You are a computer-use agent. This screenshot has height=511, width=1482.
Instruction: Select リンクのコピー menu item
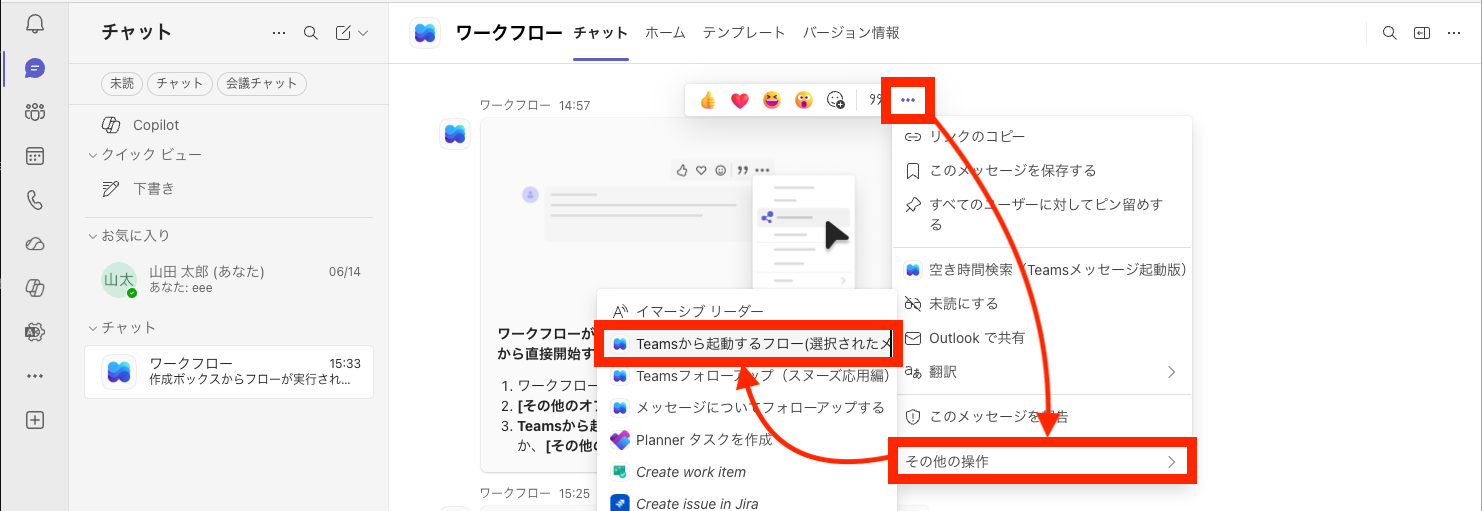coord(1042,136)
